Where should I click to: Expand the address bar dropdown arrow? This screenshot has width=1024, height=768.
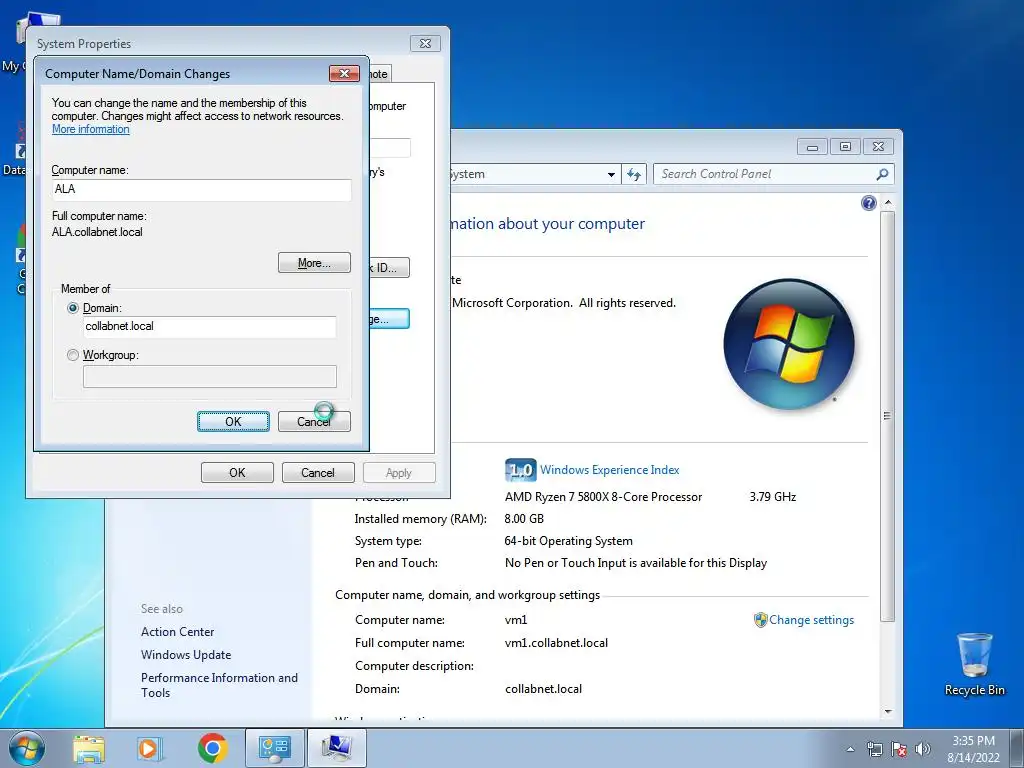pyautogui.click(x=611, y=174)
